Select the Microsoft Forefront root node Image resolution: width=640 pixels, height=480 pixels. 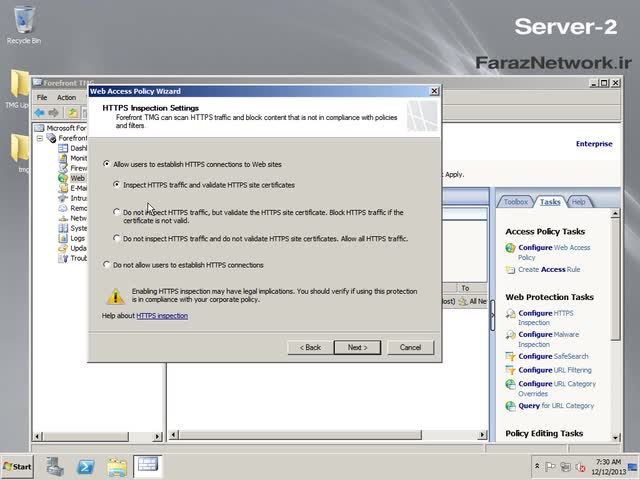[x=61, y=128]
